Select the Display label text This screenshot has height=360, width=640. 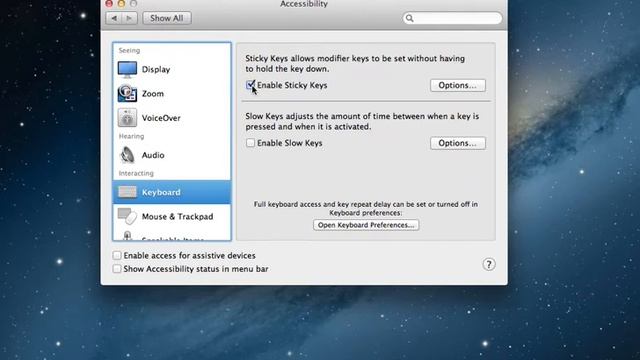(x=156, y=69)
